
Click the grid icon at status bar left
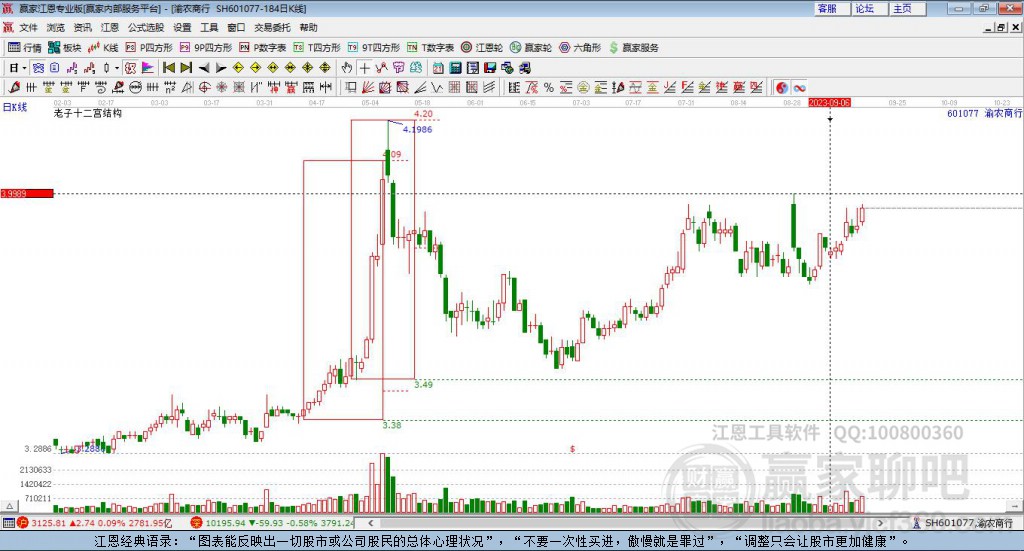pos(8,523)
